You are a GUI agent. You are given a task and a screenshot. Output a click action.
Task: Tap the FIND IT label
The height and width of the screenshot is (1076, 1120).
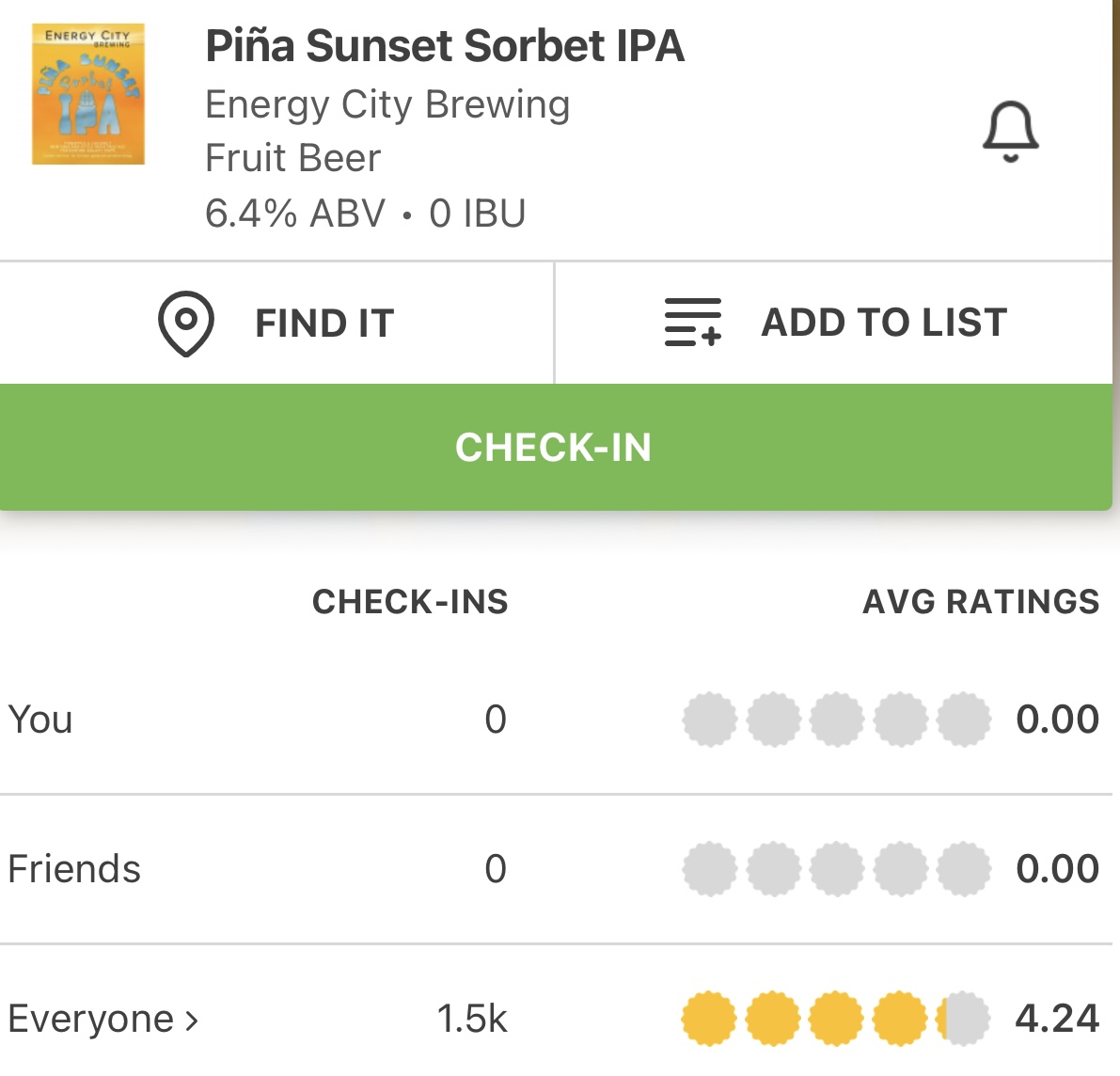[323, 324]
